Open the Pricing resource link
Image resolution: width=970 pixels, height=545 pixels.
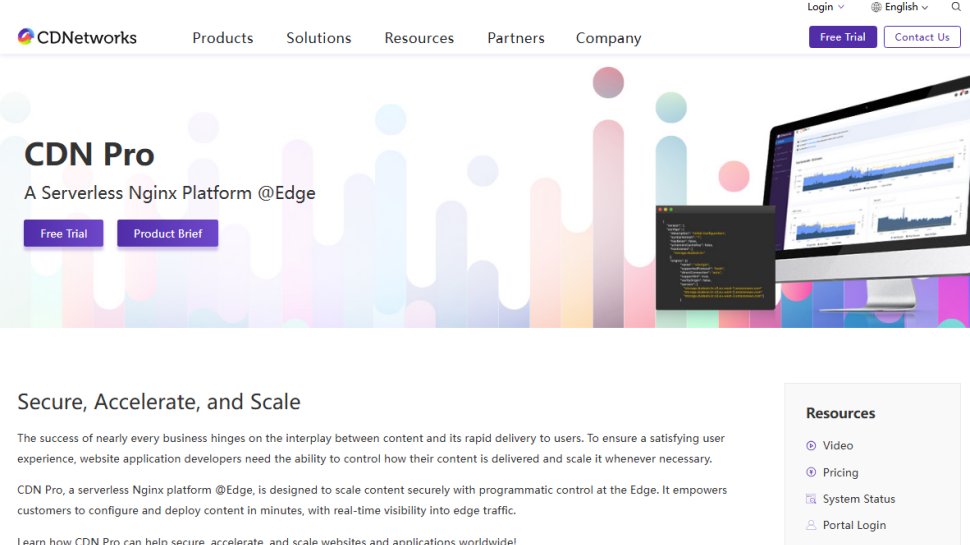(x=840, y=473)
